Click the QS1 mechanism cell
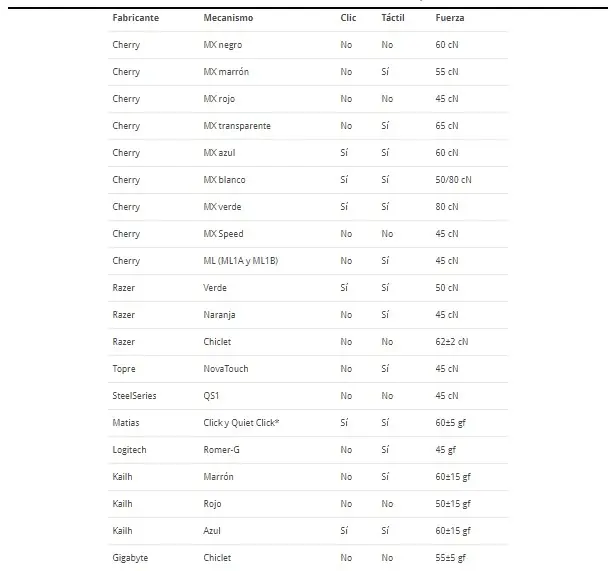The width and height of the screenshot is (613, 571). (x=212, y=396)
